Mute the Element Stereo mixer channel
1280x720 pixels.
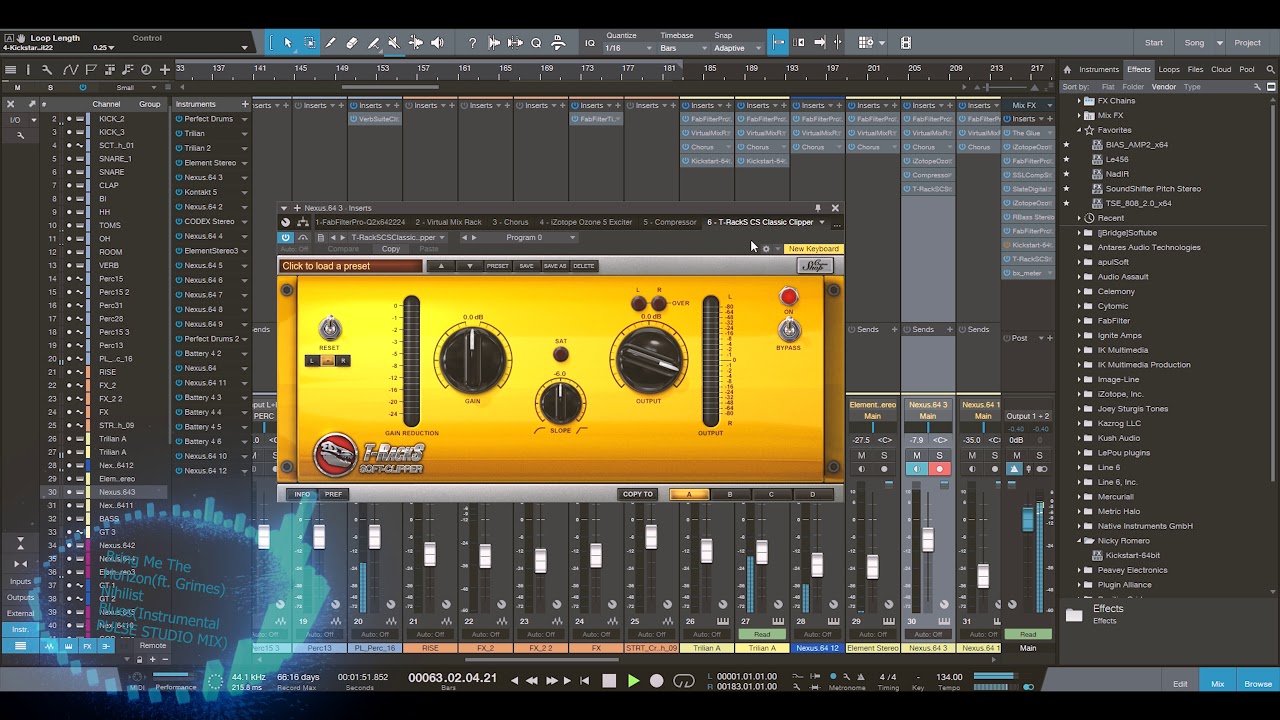click(861, 455)
